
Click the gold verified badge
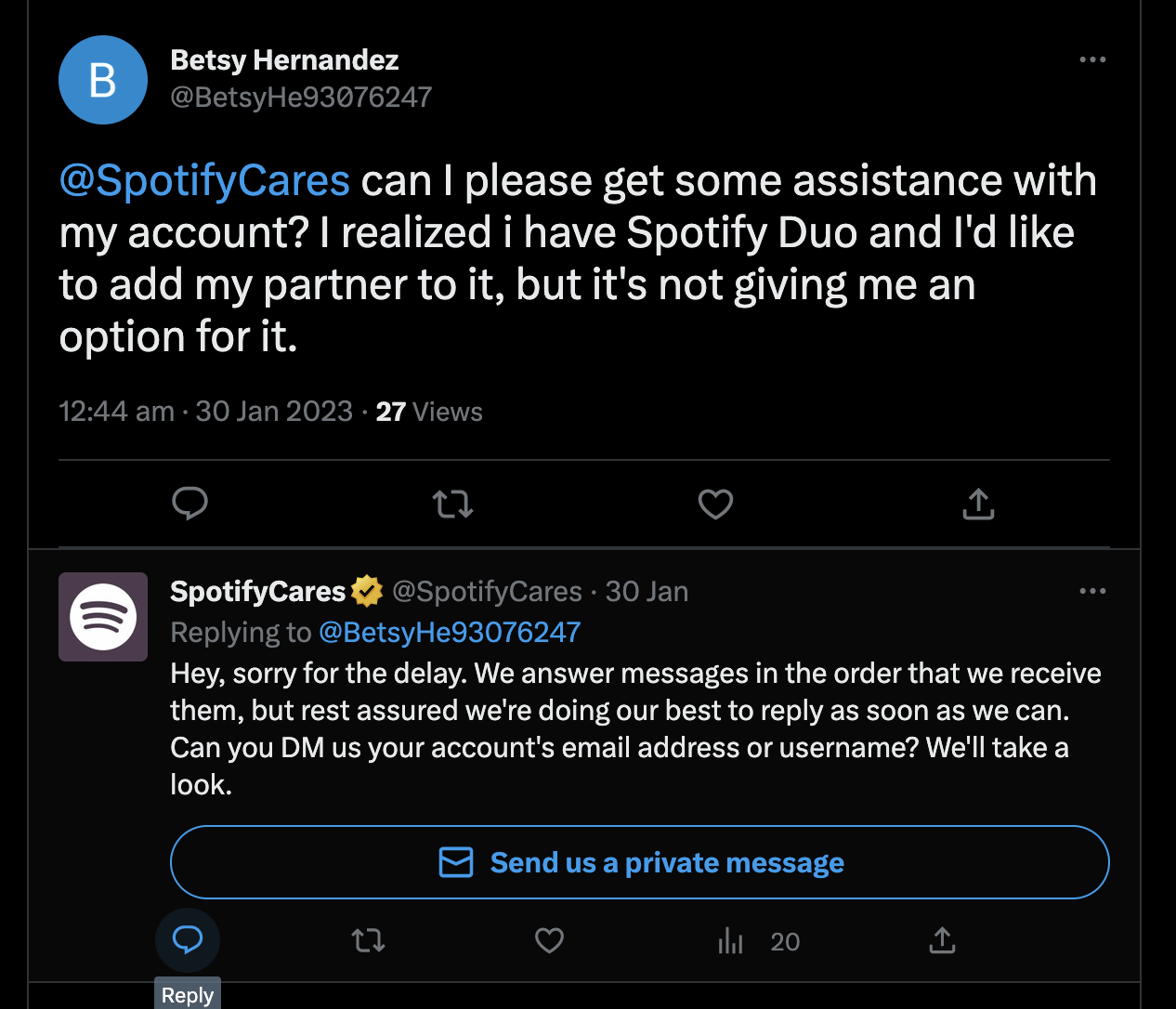(x=367, y=592)
